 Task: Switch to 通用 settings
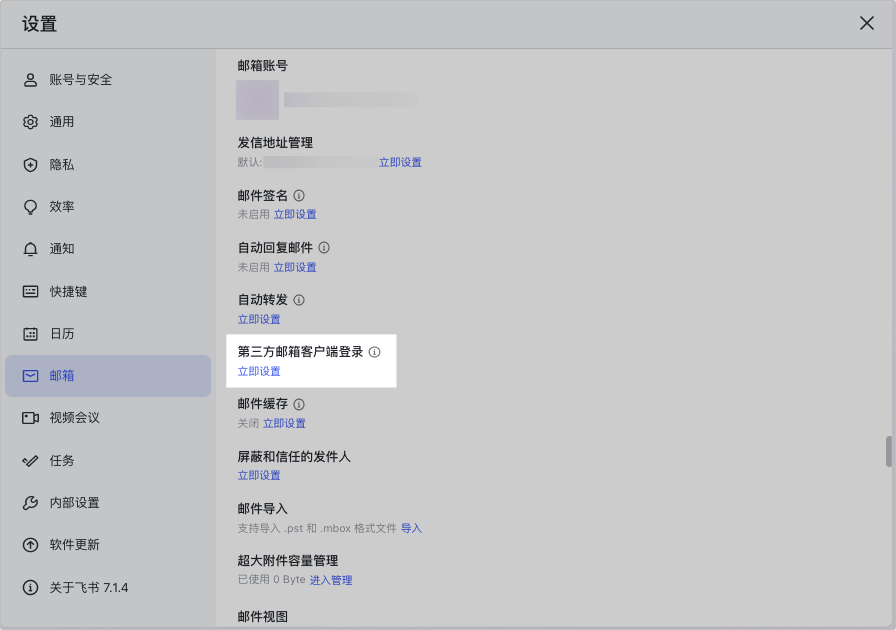click(x=108, y=122)
